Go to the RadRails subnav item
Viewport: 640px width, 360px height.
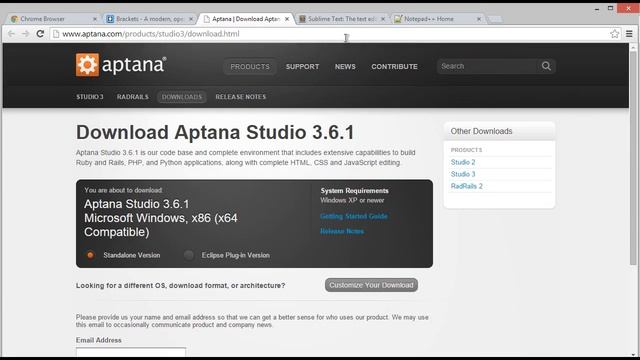click(133, 97)
